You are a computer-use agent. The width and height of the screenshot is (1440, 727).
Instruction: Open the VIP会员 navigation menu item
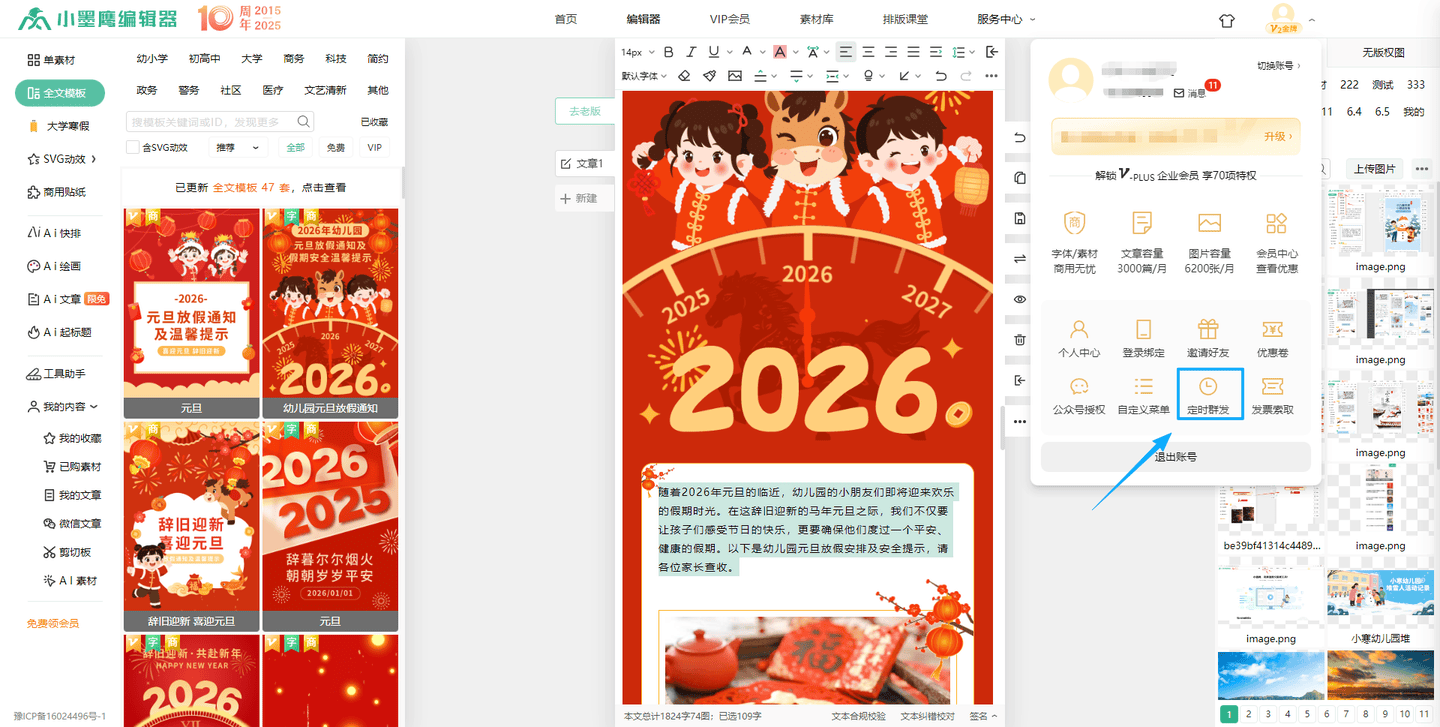[x=729, y=19]
